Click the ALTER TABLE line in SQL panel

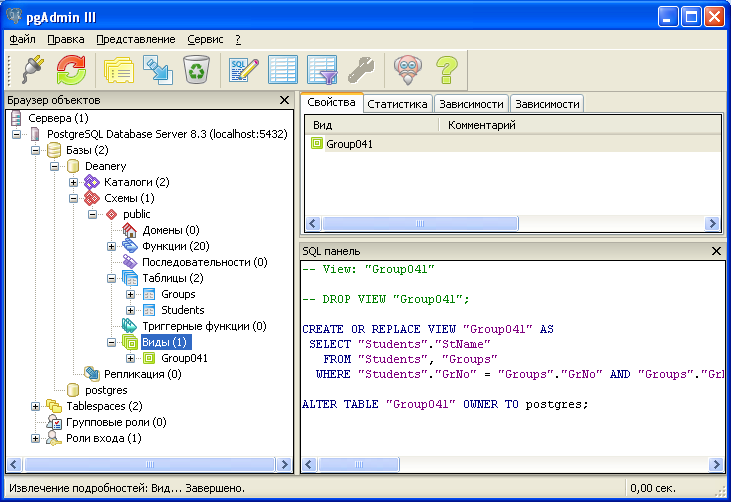click(x=445, y=404)
